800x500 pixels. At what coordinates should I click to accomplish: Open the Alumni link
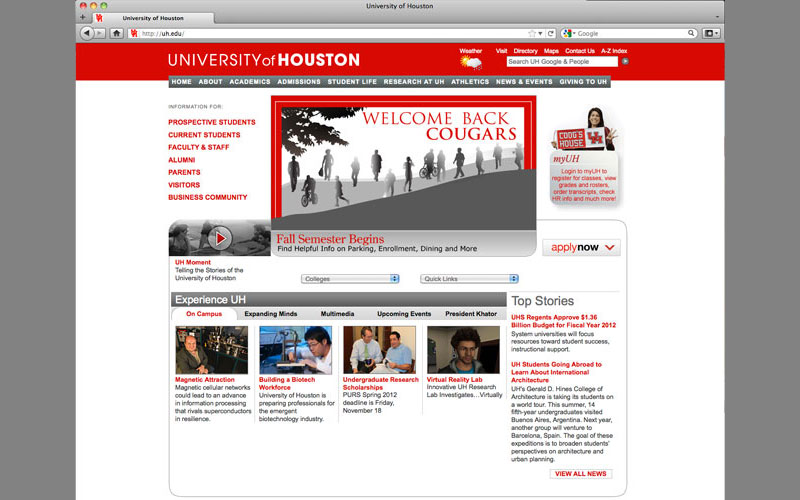182,160
